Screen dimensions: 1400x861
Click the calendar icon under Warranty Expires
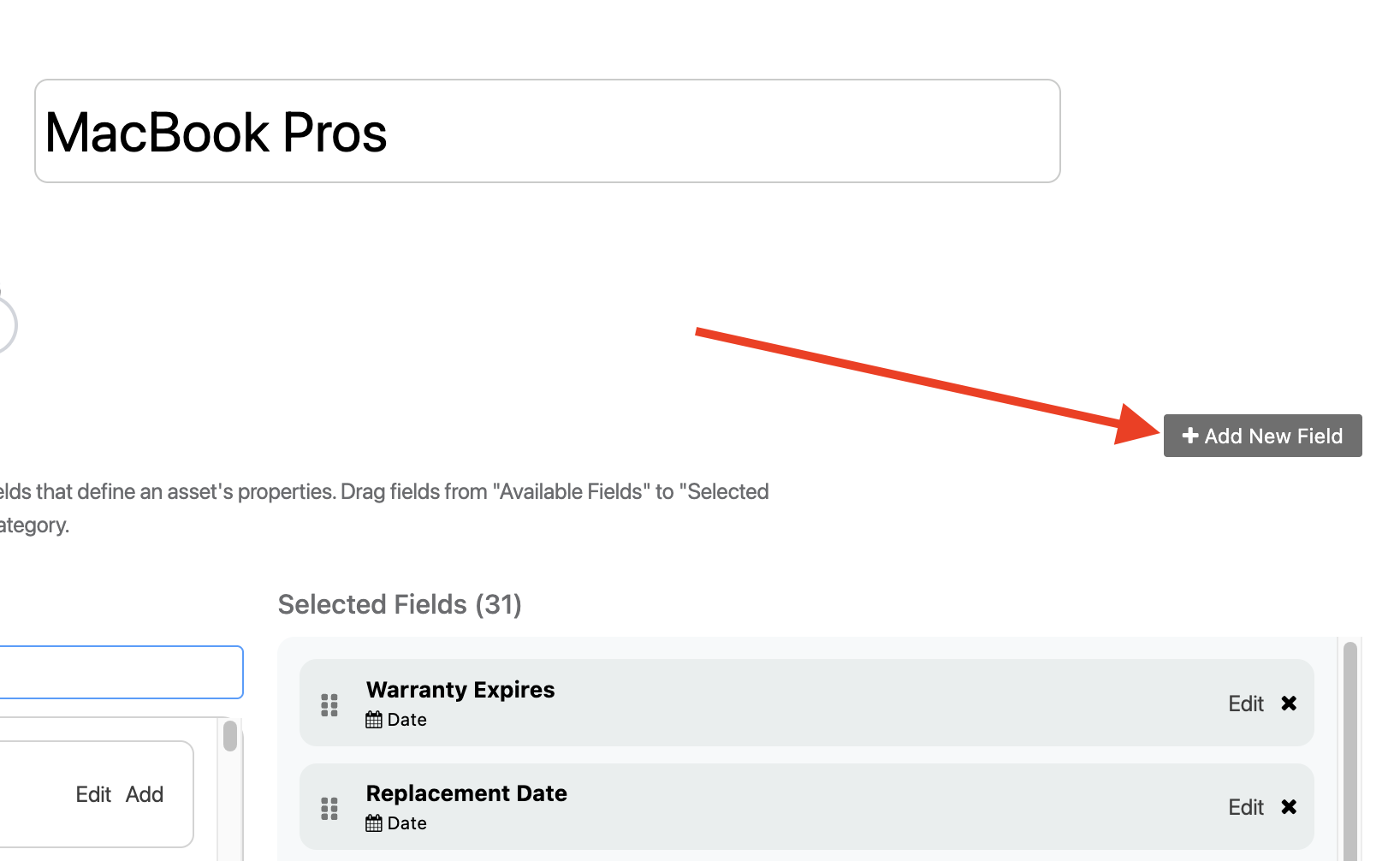point(374,719)
